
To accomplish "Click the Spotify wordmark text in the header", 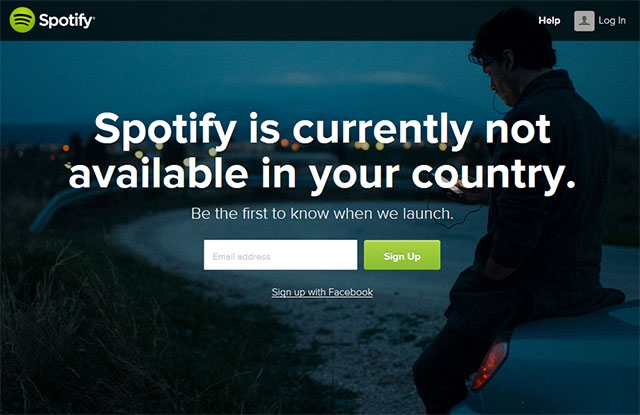I will click(67, 20).
